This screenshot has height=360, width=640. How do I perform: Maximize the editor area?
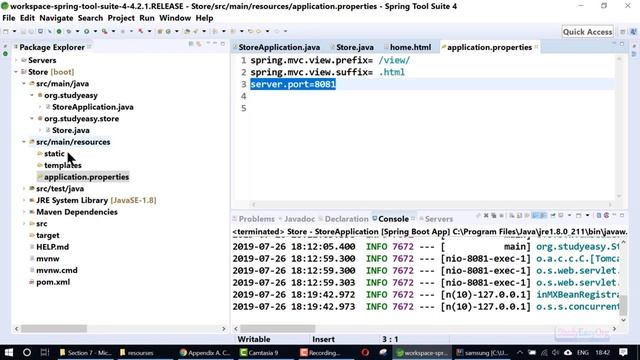pos(622,44)
